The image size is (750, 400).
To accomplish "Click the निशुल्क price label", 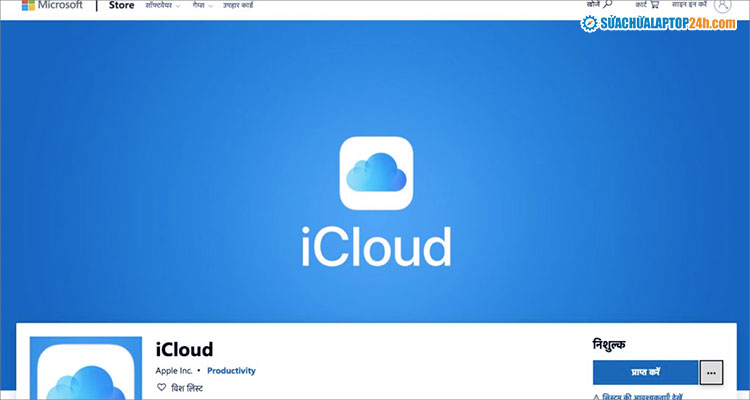I will [x=609, y=344].
